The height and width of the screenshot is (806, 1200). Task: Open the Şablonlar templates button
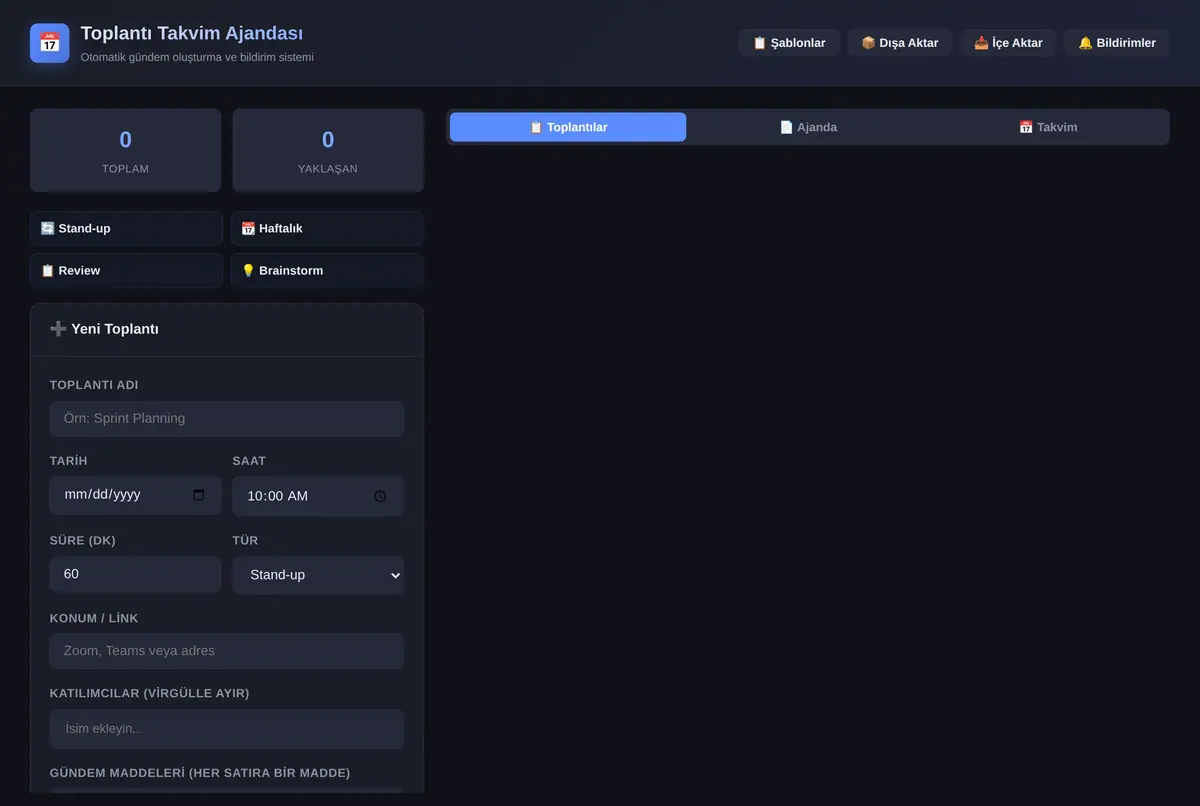(x=789, y=43)
